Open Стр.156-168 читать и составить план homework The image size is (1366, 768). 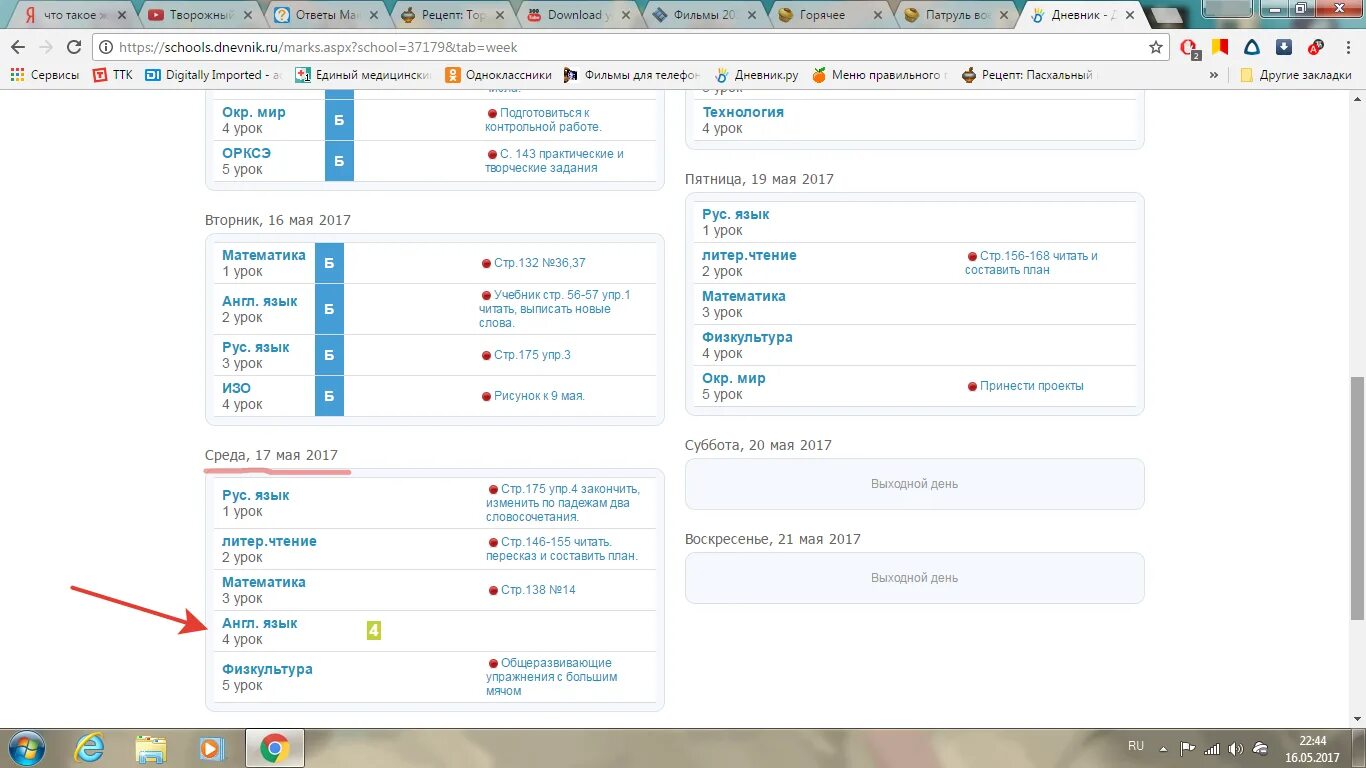(1031, 263)
